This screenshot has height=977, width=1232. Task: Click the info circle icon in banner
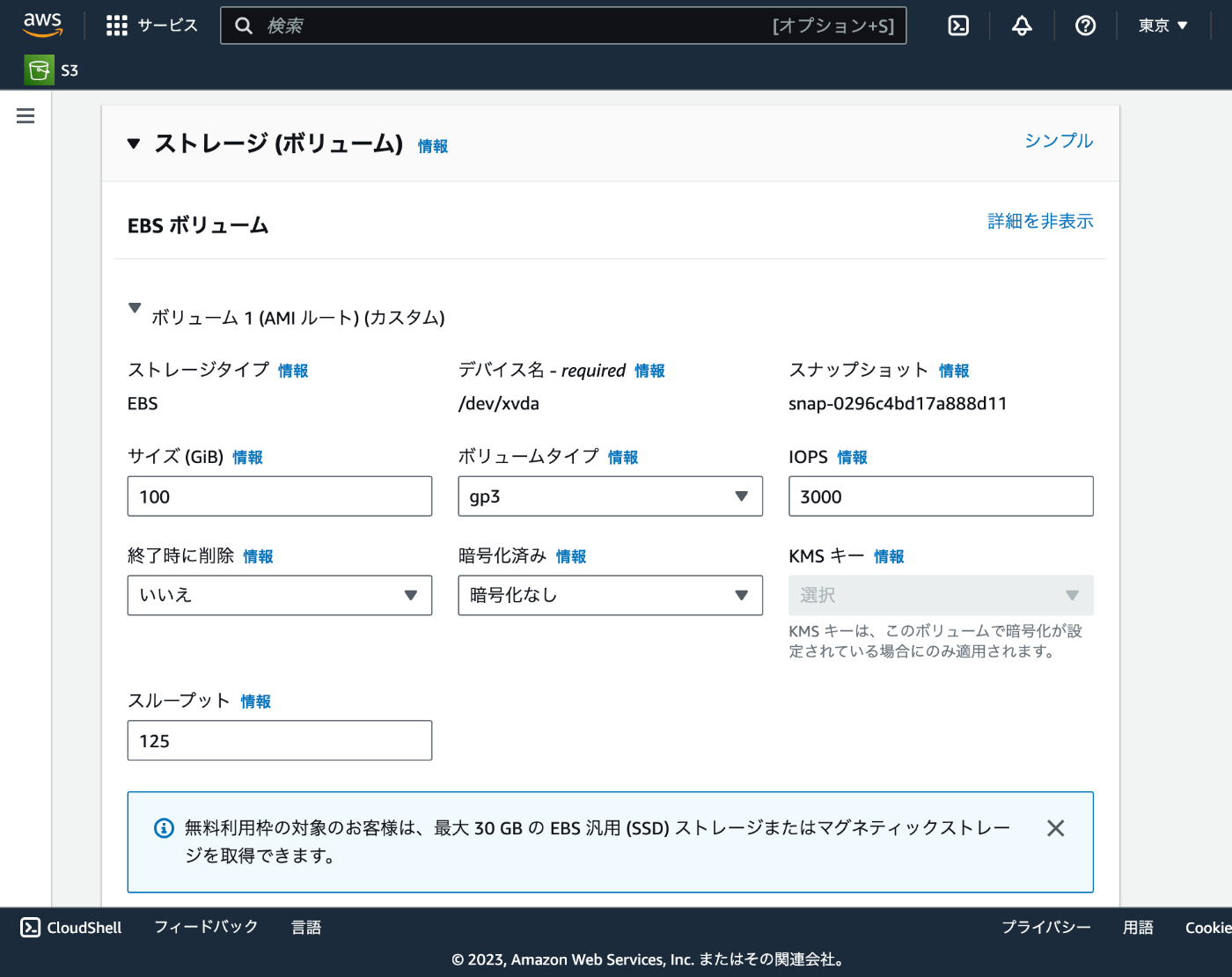point(164,828)
